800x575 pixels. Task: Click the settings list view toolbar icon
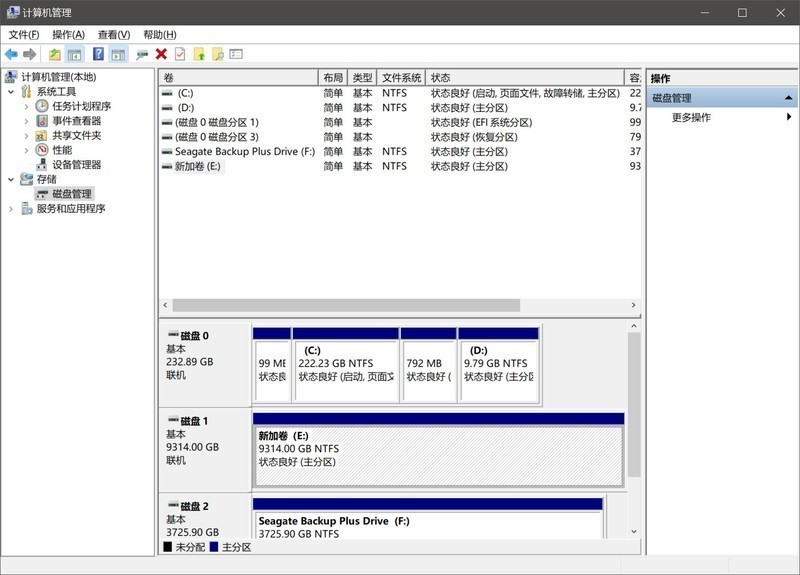click(x=236, y=54)
